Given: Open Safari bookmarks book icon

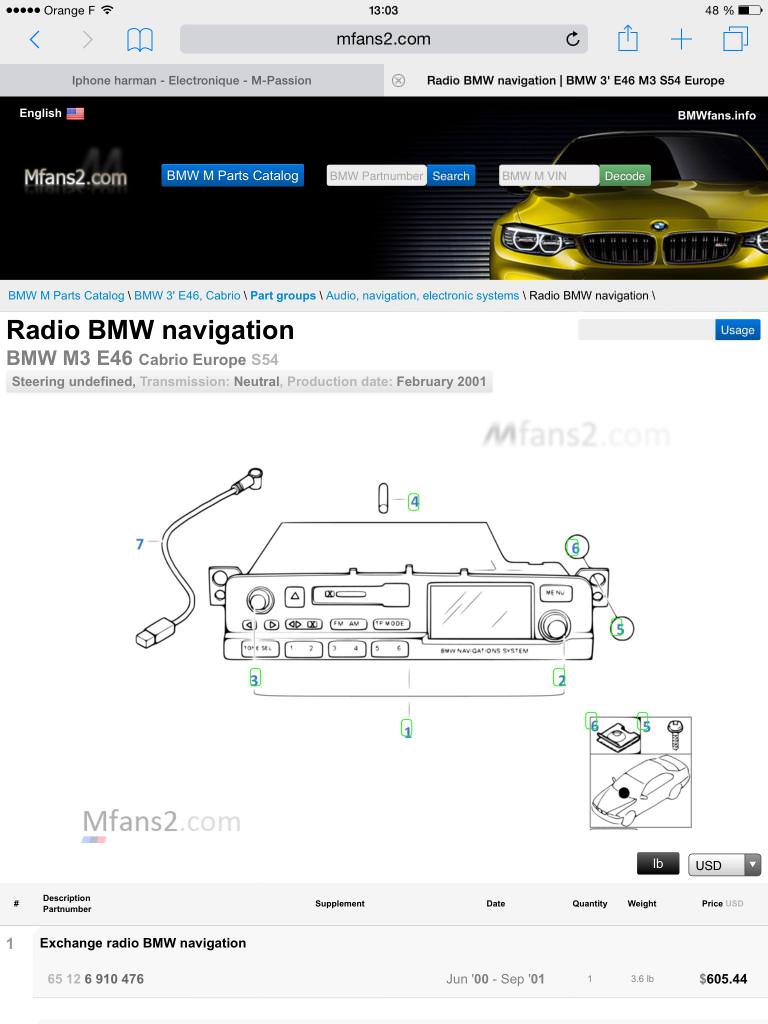Looking at the screenshot, I should [140, 40].
